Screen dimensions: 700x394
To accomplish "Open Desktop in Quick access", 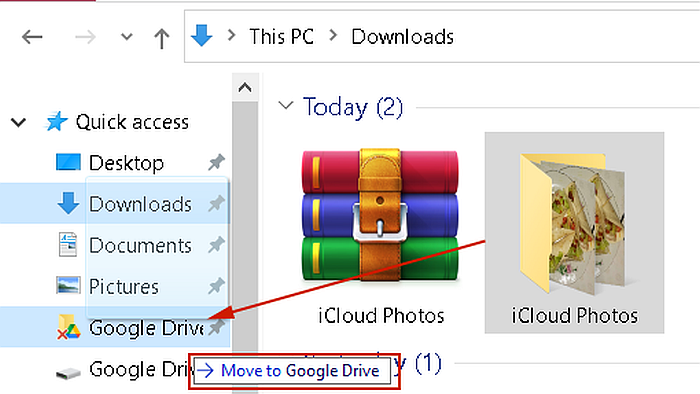I will (x=126, y=163).
